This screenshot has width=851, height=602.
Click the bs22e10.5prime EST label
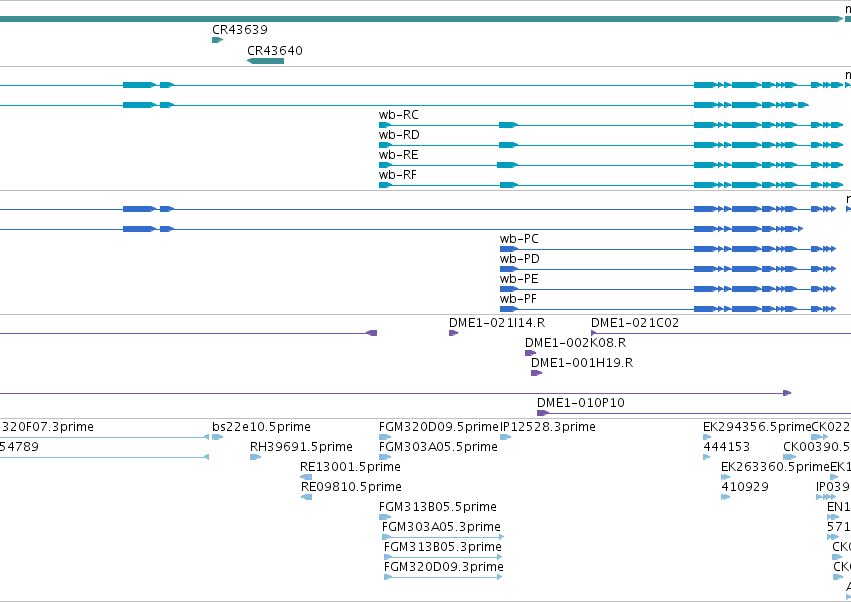tap(261, 427)
